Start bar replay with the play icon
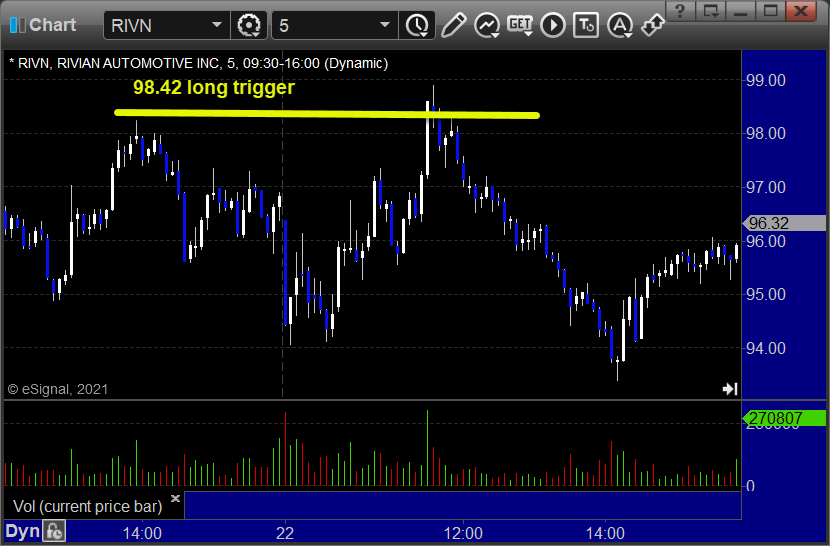Viewport: 830px width, 546px height. (553, 25)
